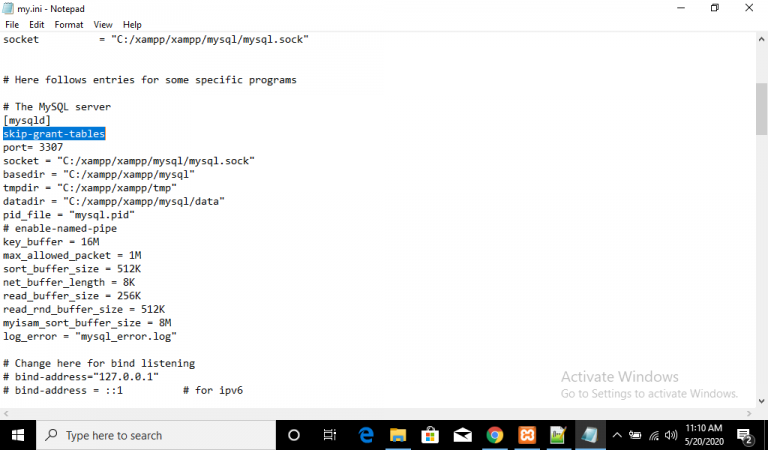The width and height of the screenshot is (768, 450).
Task: Open the View menu
Action: (103, 24)
